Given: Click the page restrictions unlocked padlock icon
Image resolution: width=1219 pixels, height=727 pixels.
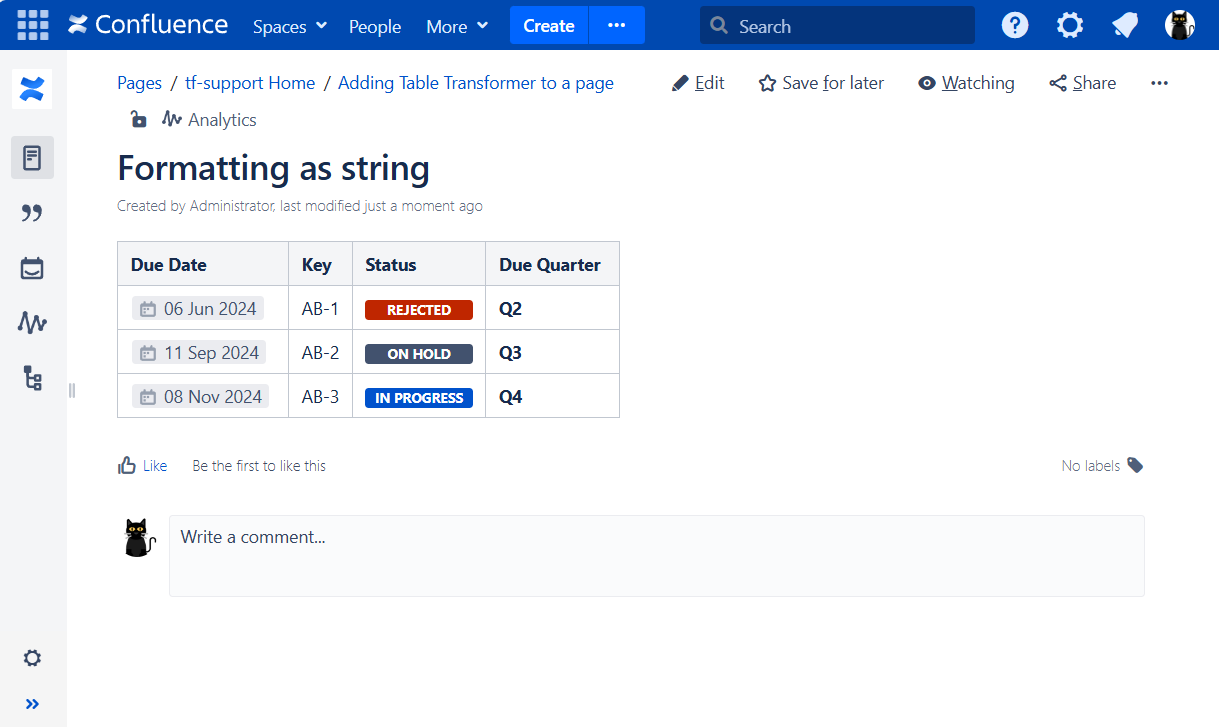Looking at the screenshot, I should (x=138, y=120).
